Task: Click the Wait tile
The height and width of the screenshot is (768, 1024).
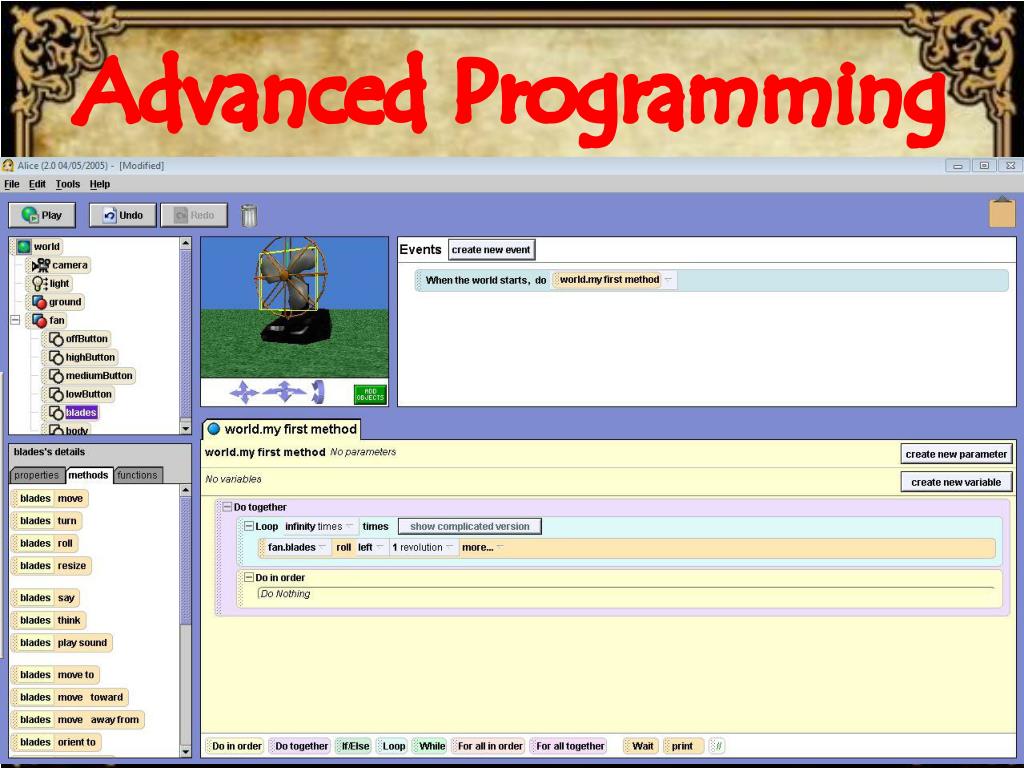Action: pyautogui.click(x=641, y=746)
